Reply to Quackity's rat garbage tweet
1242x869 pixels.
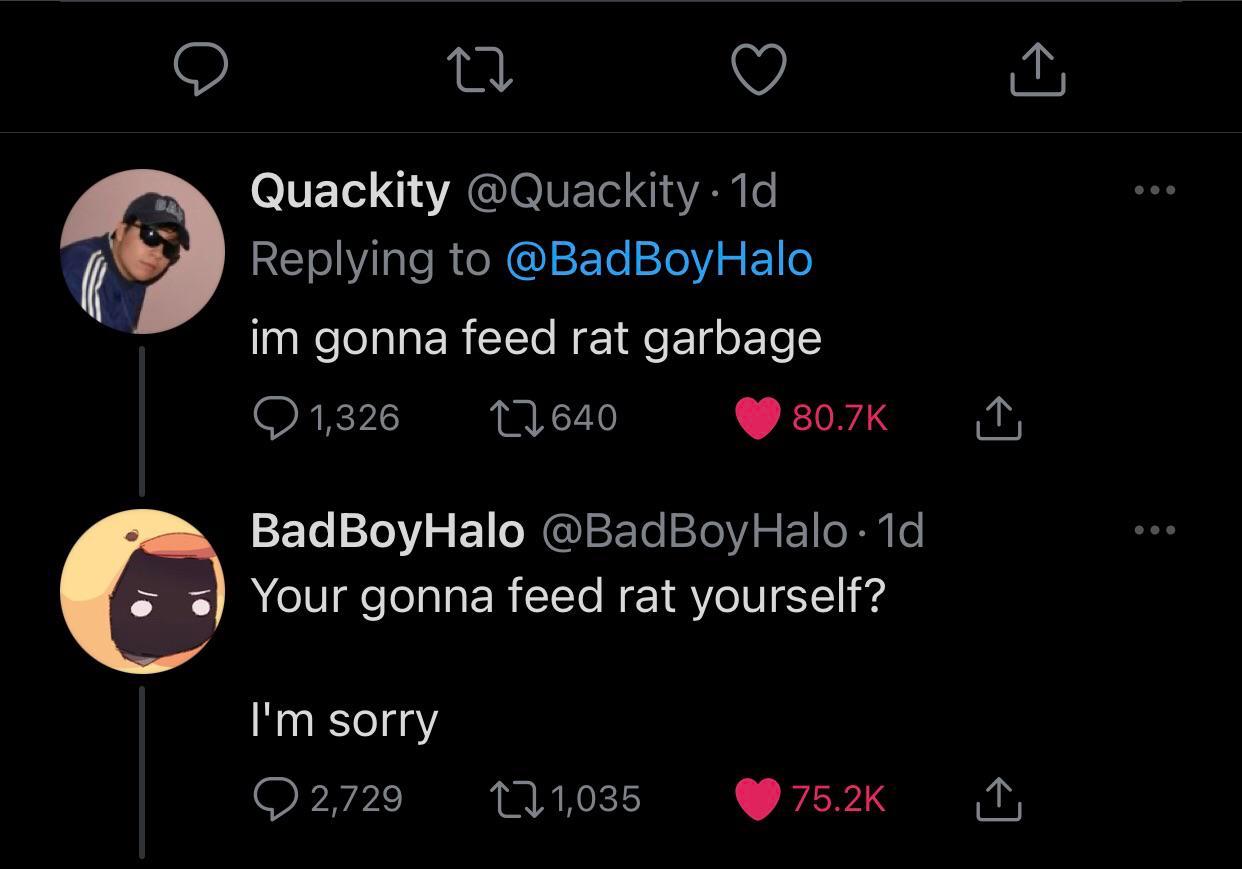tap(275, 417)
